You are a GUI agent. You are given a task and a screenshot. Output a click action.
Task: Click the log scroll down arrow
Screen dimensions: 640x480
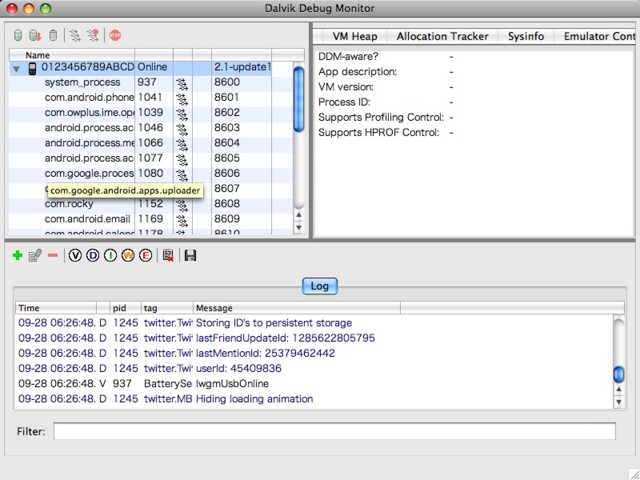pos(619,402)
